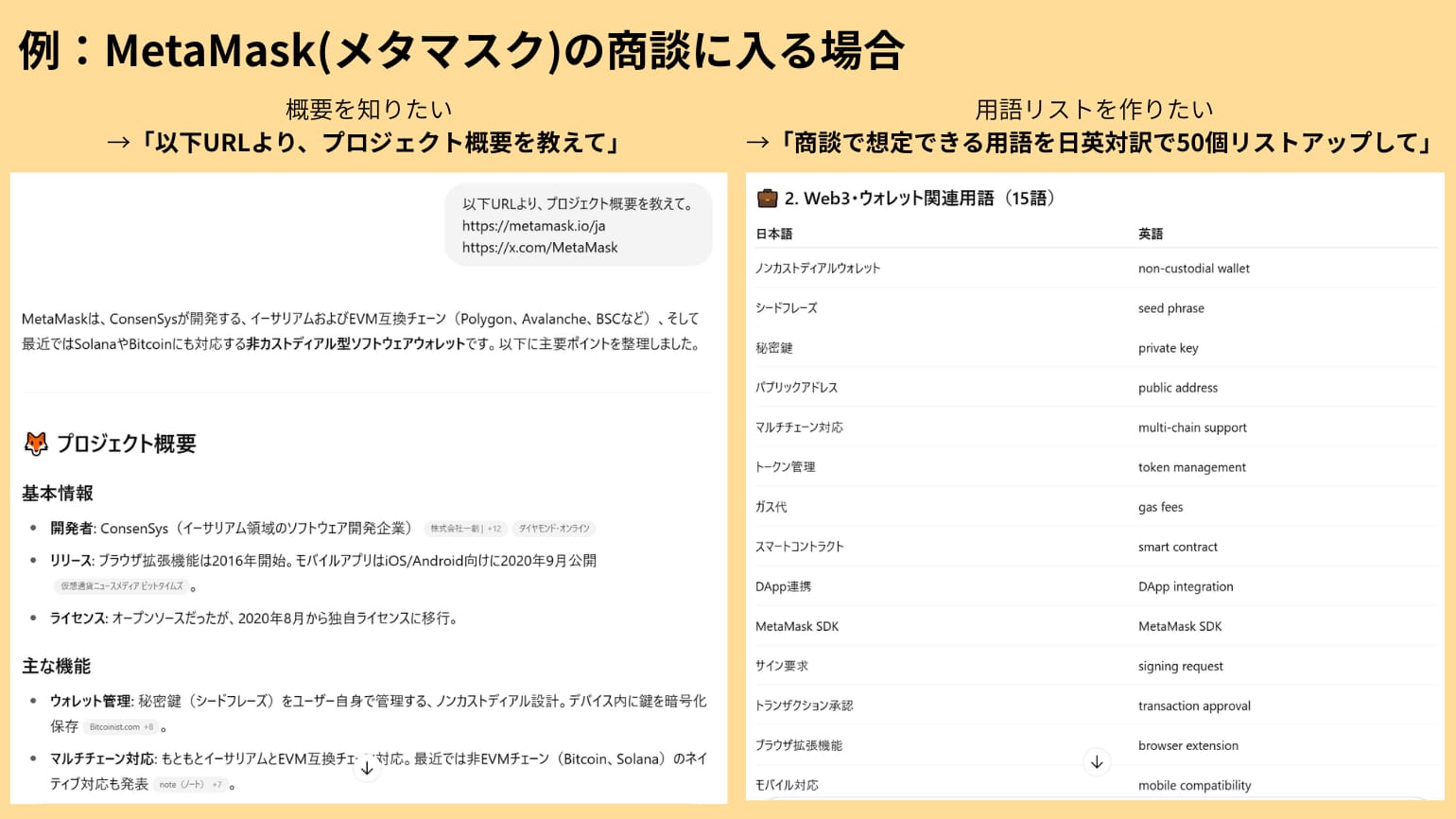
Task: Click the user message 以下URLより、プロジェクト概要を教えて。
Action: click(577, 203)
